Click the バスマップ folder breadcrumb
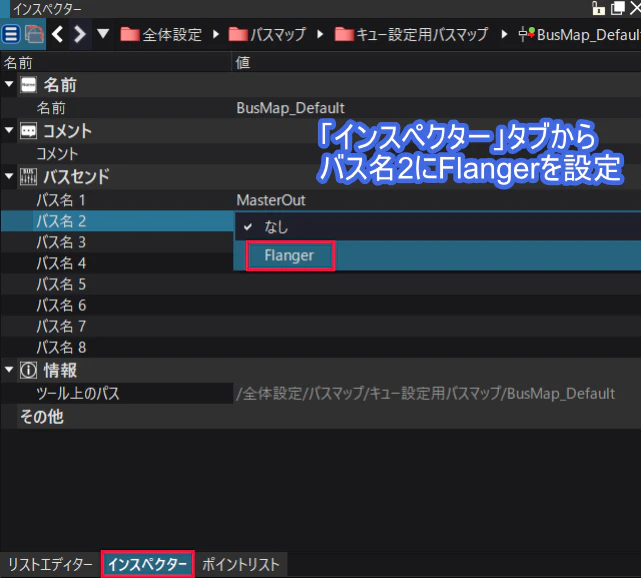 click(267, 34)
